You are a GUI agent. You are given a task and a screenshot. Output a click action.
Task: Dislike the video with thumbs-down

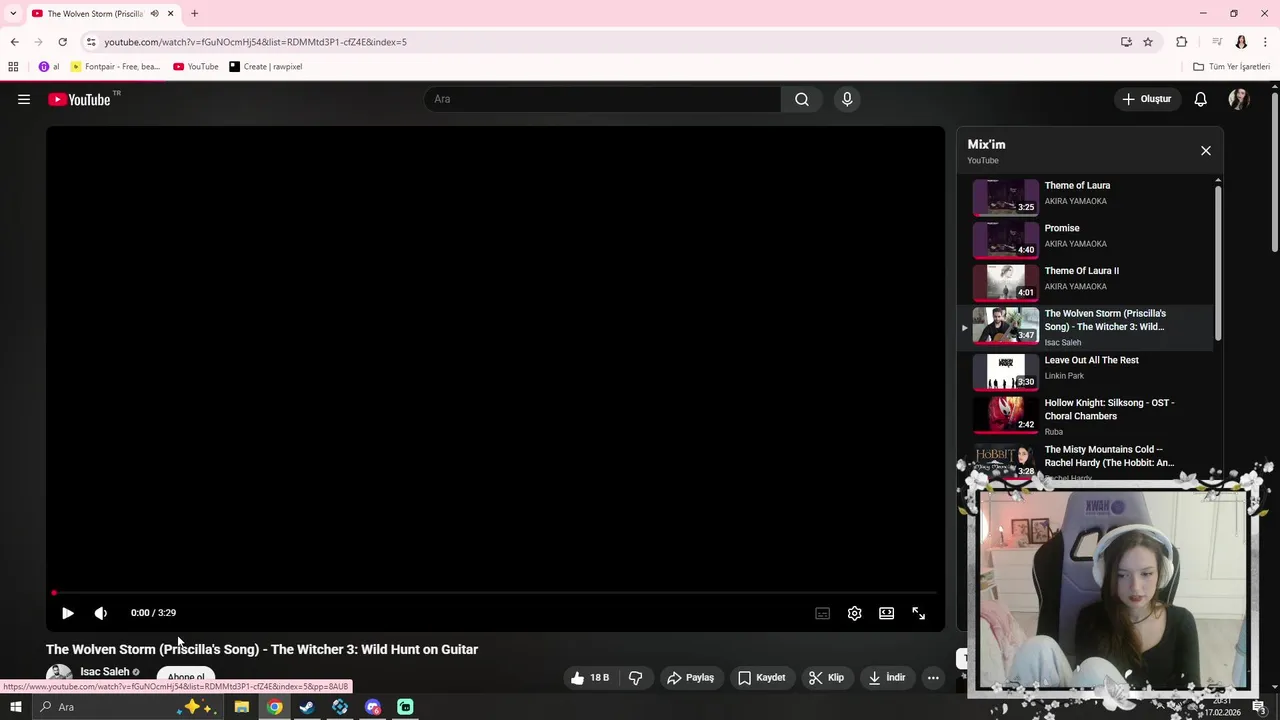point(635,678)
